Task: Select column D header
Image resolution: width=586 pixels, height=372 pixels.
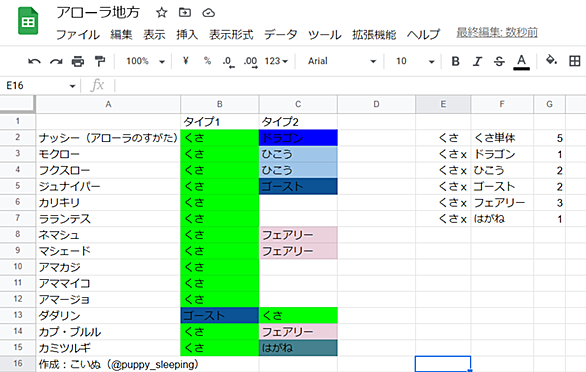Action: pyautogui.click(x=376, y=104)
